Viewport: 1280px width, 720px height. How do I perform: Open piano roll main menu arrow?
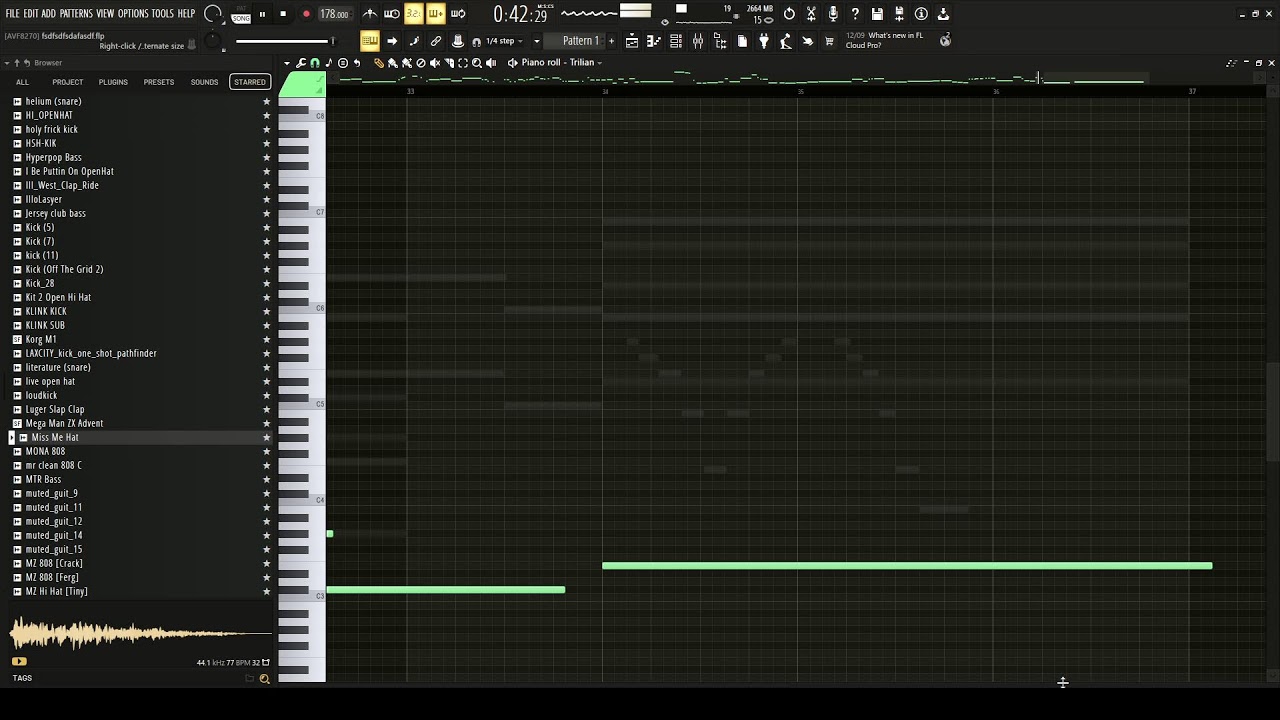(287, 63)
